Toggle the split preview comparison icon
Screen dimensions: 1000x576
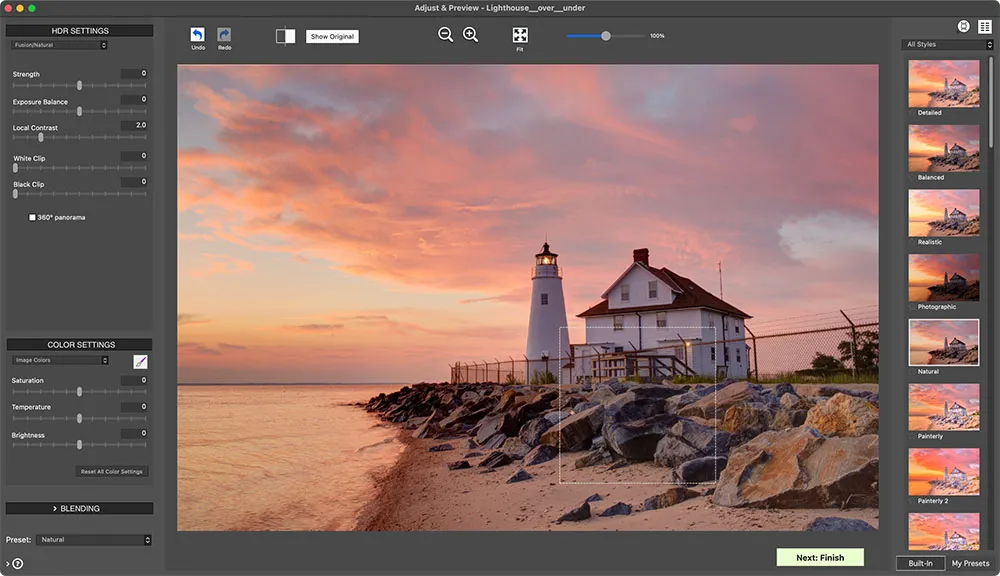coord(285,36)
